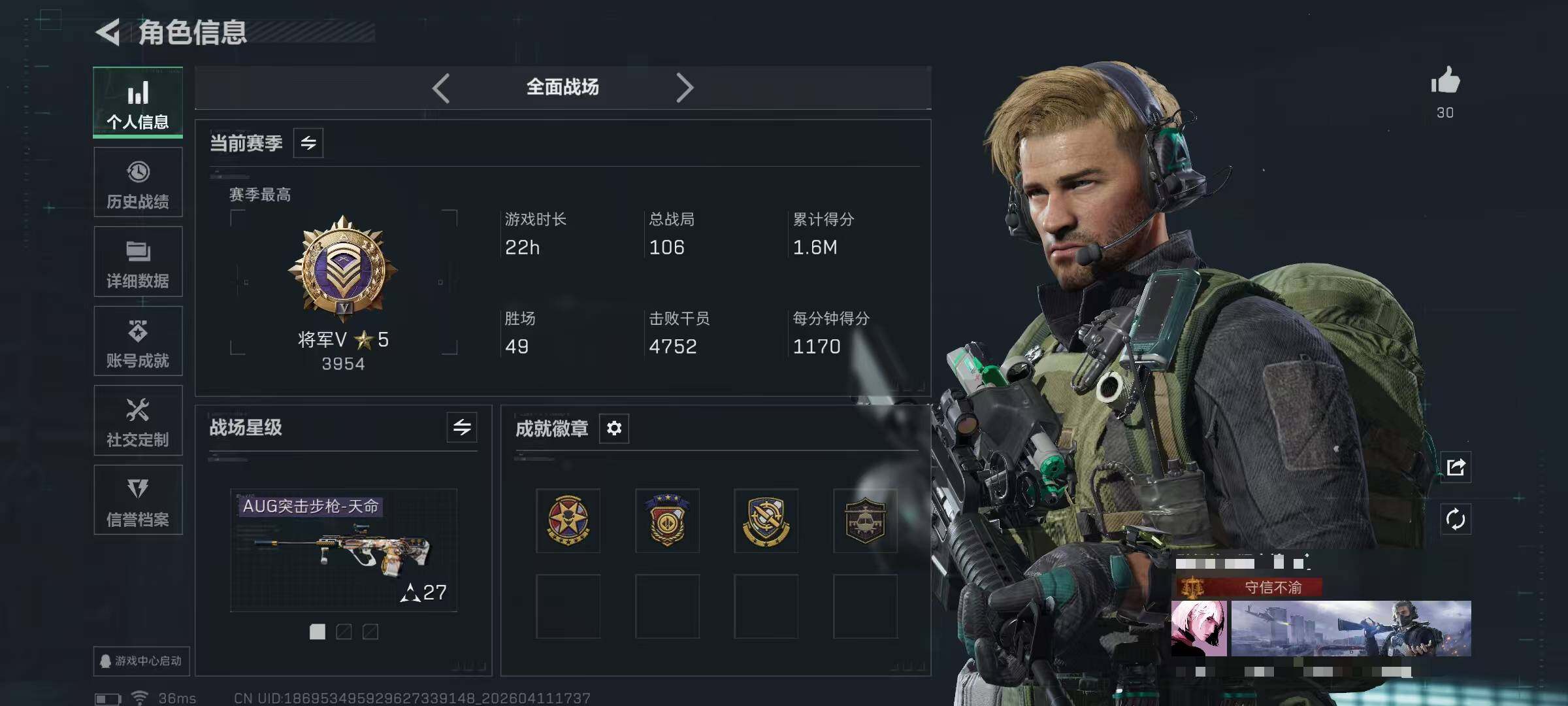The image size is (1568, 706).
Task: Switch to the next mode with right chevron
Action: (x=684, y=88)
